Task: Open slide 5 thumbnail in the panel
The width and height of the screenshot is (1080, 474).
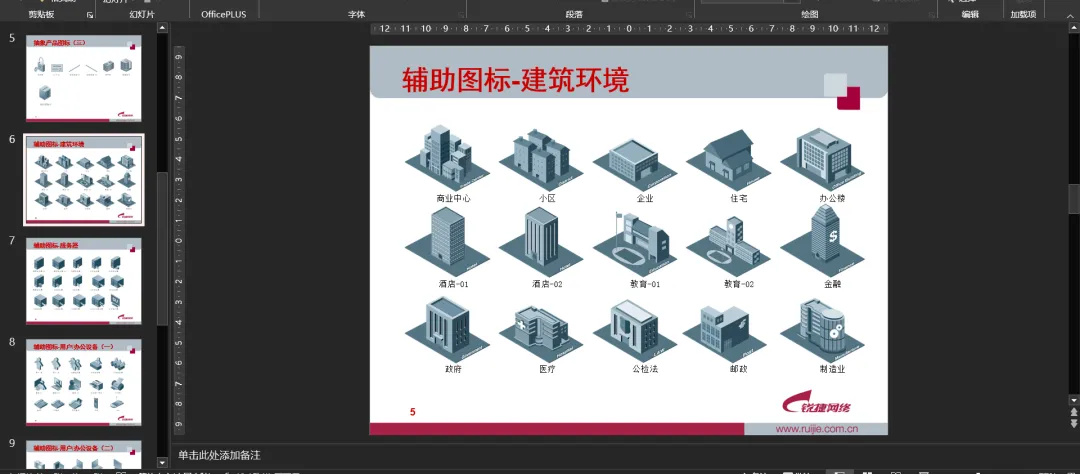Action: pos(83,79)
